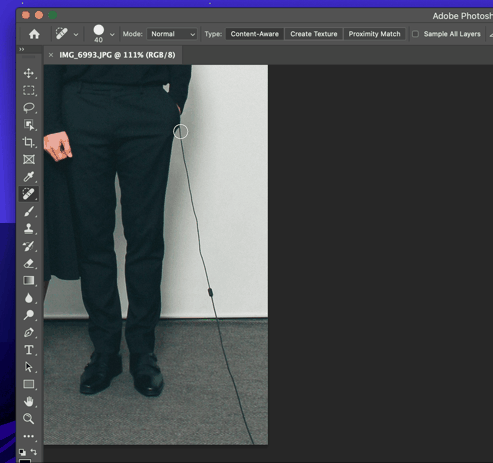493x463 pixels.
Task: Select the Blur tool
Action: [x=29, y=298]
